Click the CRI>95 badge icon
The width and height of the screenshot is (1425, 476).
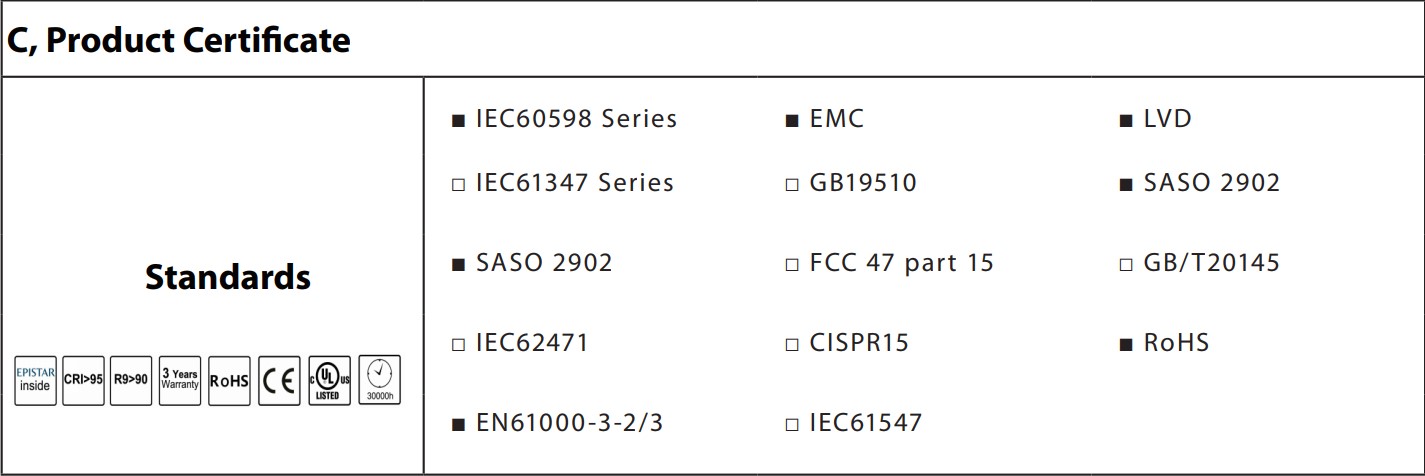tap(83, 380)
